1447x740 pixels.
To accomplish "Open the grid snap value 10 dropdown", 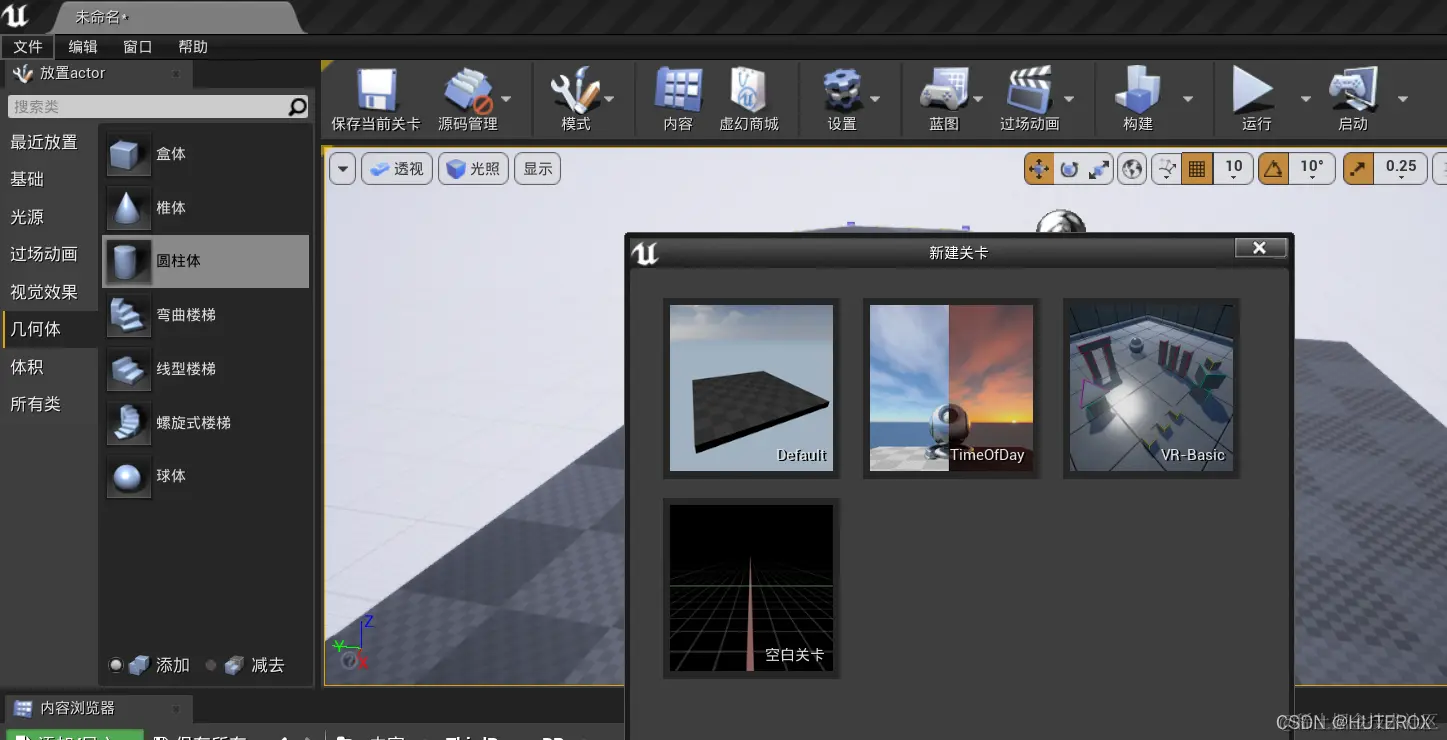I will coord(1234,169).
